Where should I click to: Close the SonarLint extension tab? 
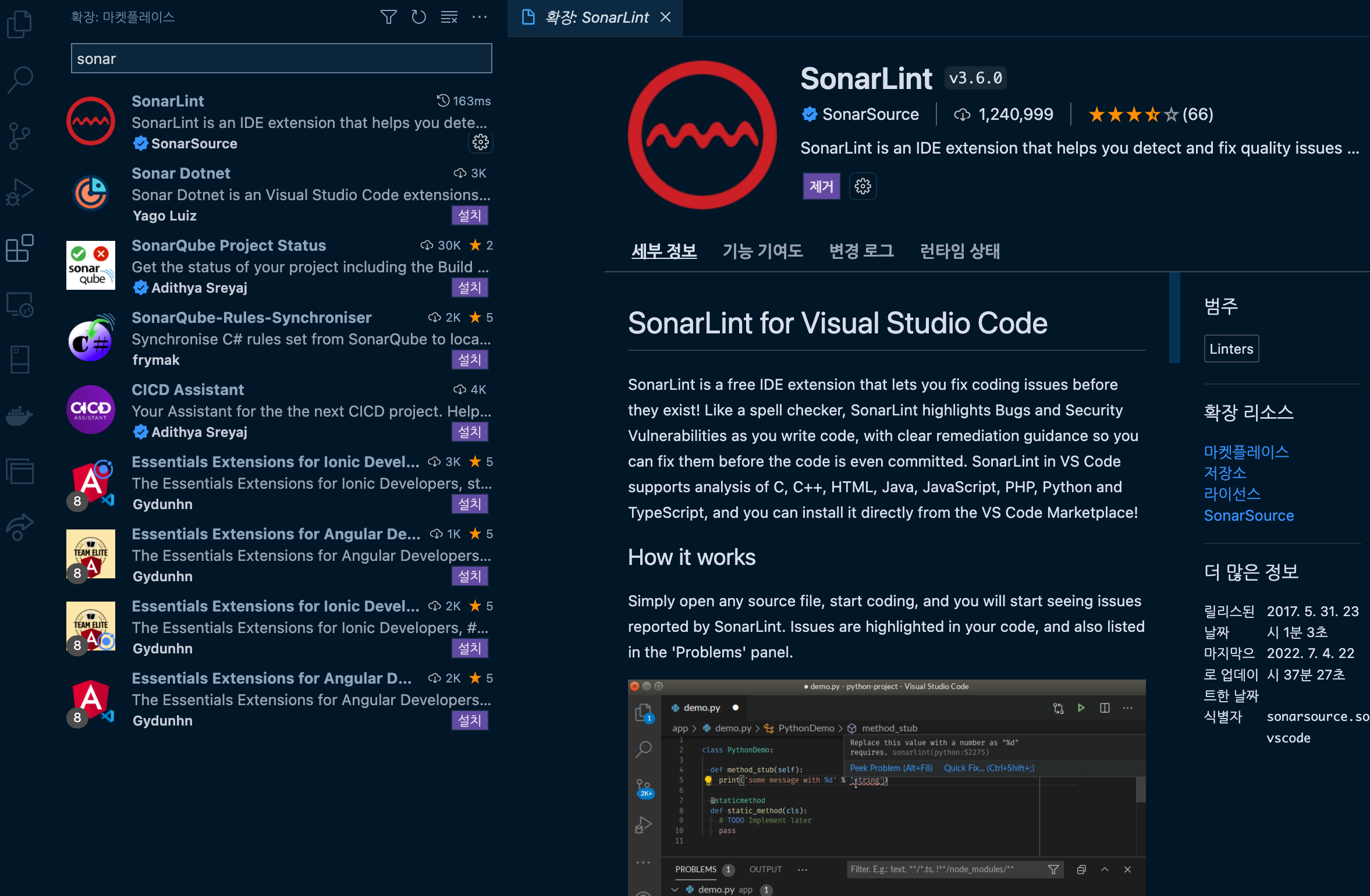click(x=666, y=17)
